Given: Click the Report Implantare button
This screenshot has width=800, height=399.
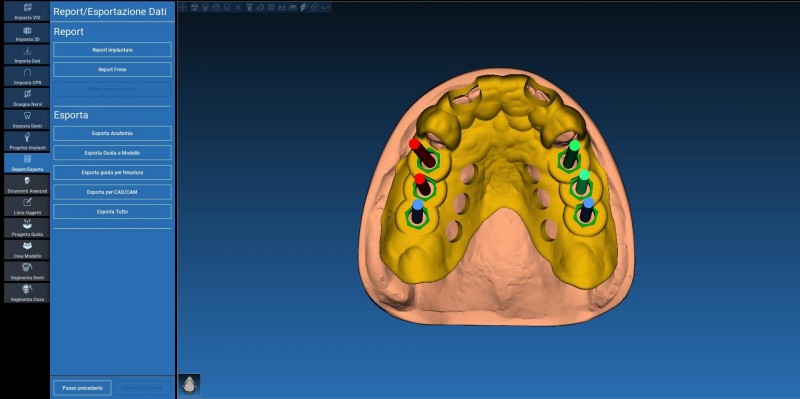Looking at the screenshot, I should [112, 50].
